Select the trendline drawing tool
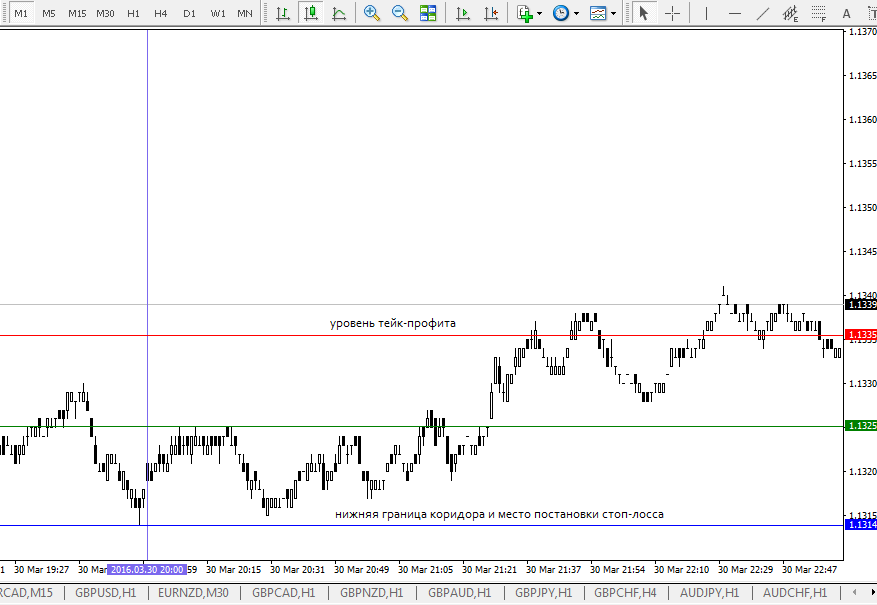This screenshot has height=605, width=877. point(763,13)
